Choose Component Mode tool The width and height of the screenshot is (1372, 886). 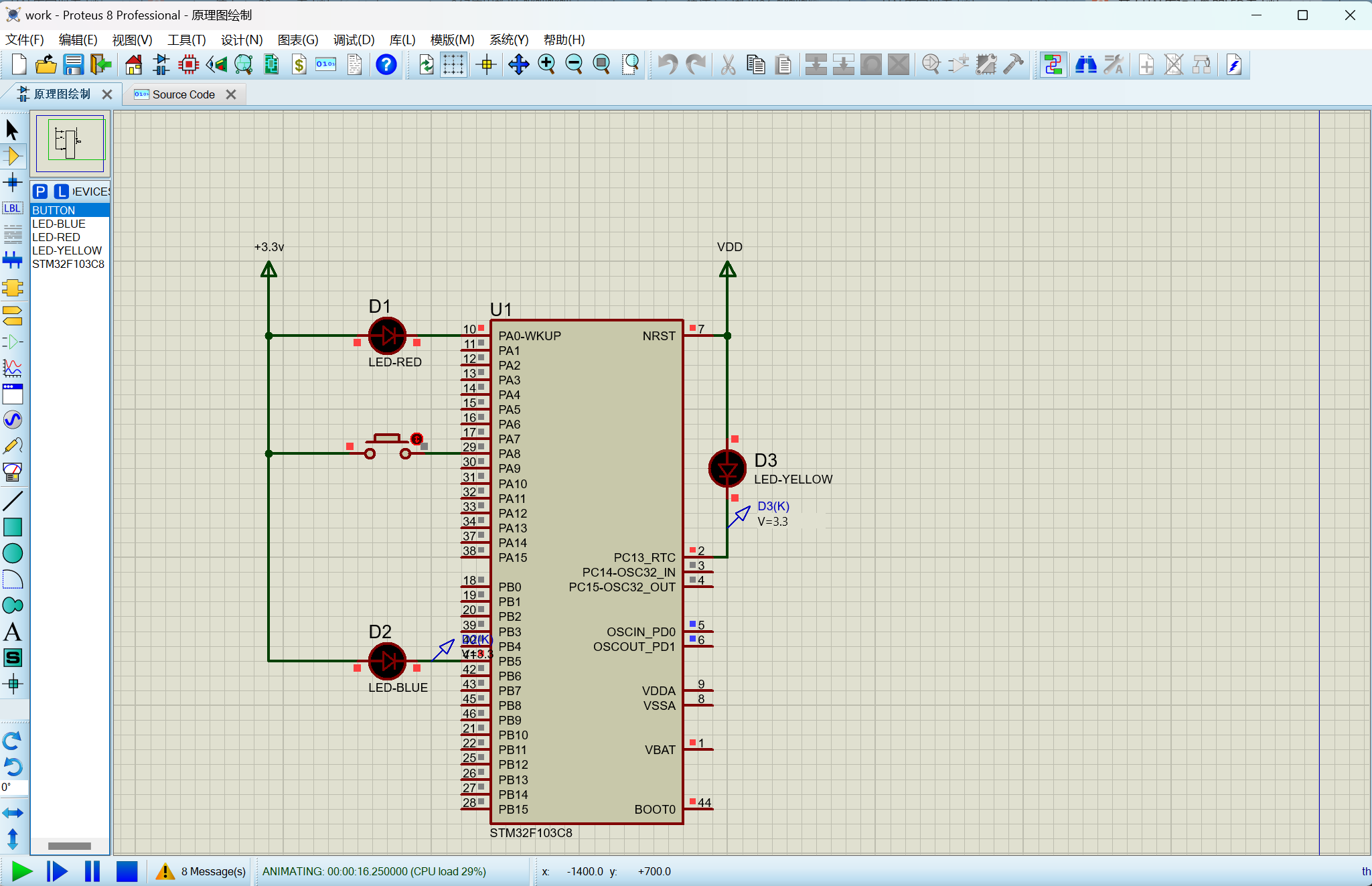pos(13,156)
